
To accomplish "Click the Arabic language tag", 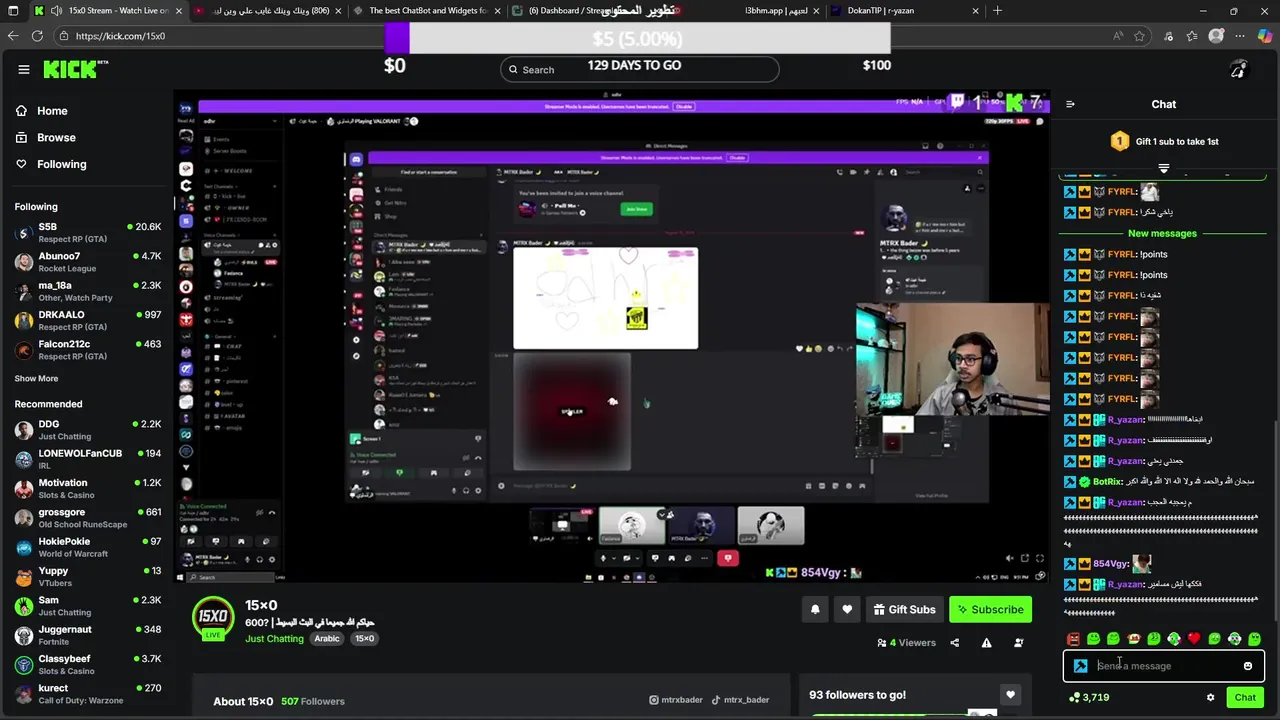I will (327, 639).
